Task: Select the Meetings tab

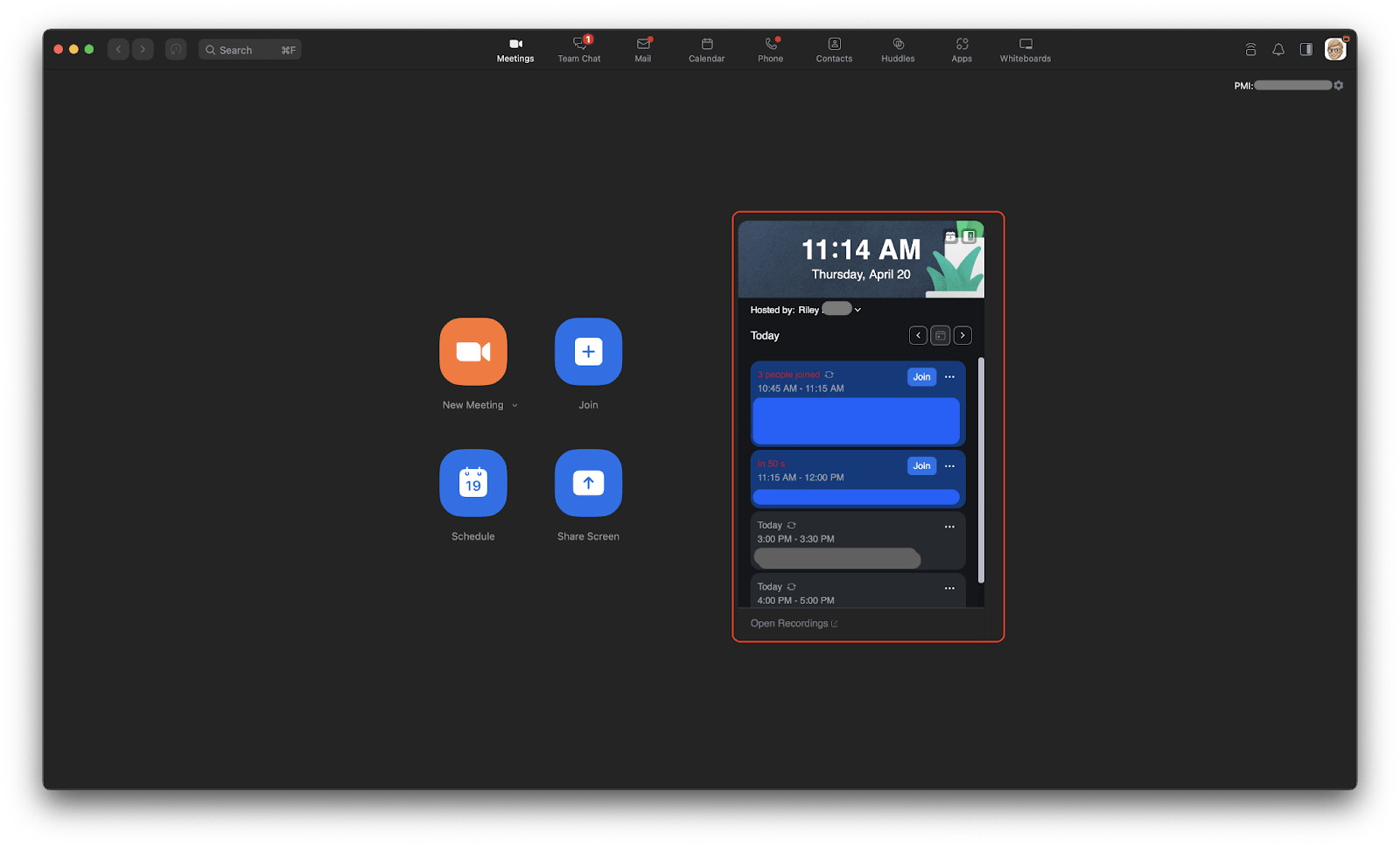Action: click(514, 49)
